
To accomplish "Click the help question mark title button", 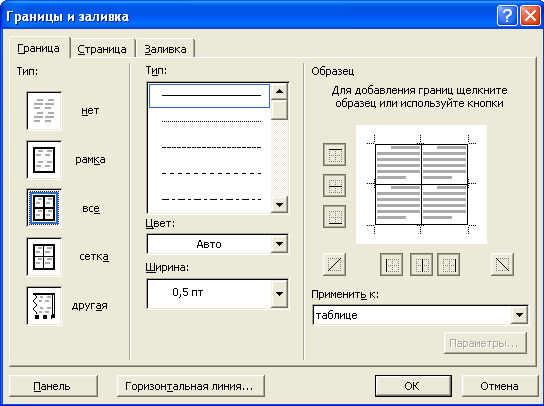I will pos(507,16).
